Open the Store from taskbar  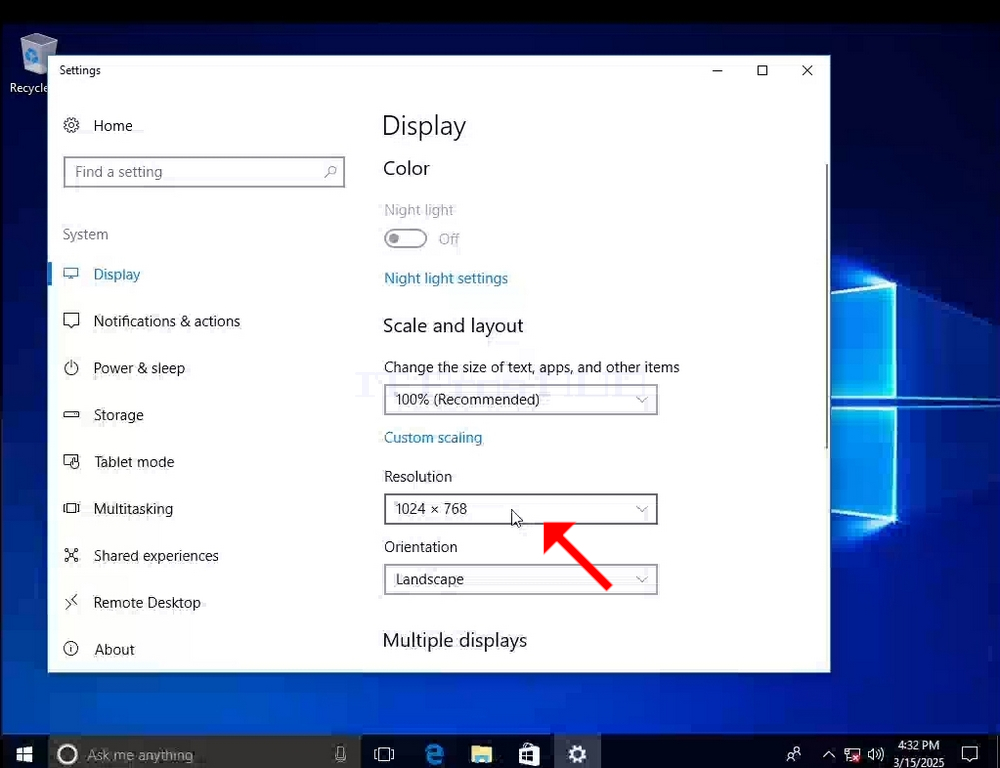coord(529,755)
